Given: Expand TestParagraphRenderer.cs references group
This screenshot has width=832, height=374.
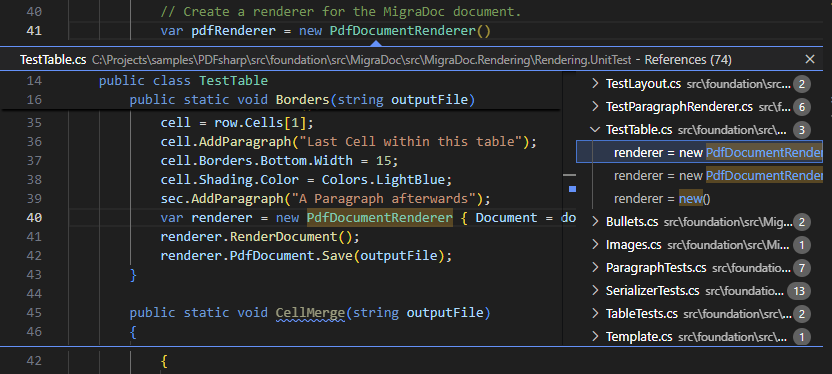Looking at the screenshot, I should tap(595, 107).
